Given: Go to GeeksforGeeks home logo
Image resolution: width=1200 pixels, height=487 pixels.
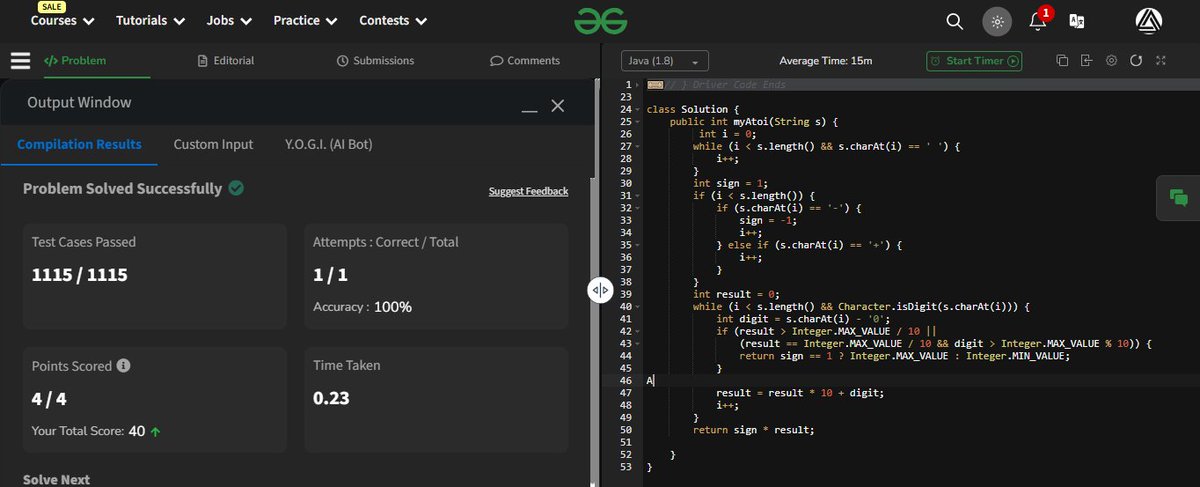Looking at the screenshot, I should (x=599, y=20).
